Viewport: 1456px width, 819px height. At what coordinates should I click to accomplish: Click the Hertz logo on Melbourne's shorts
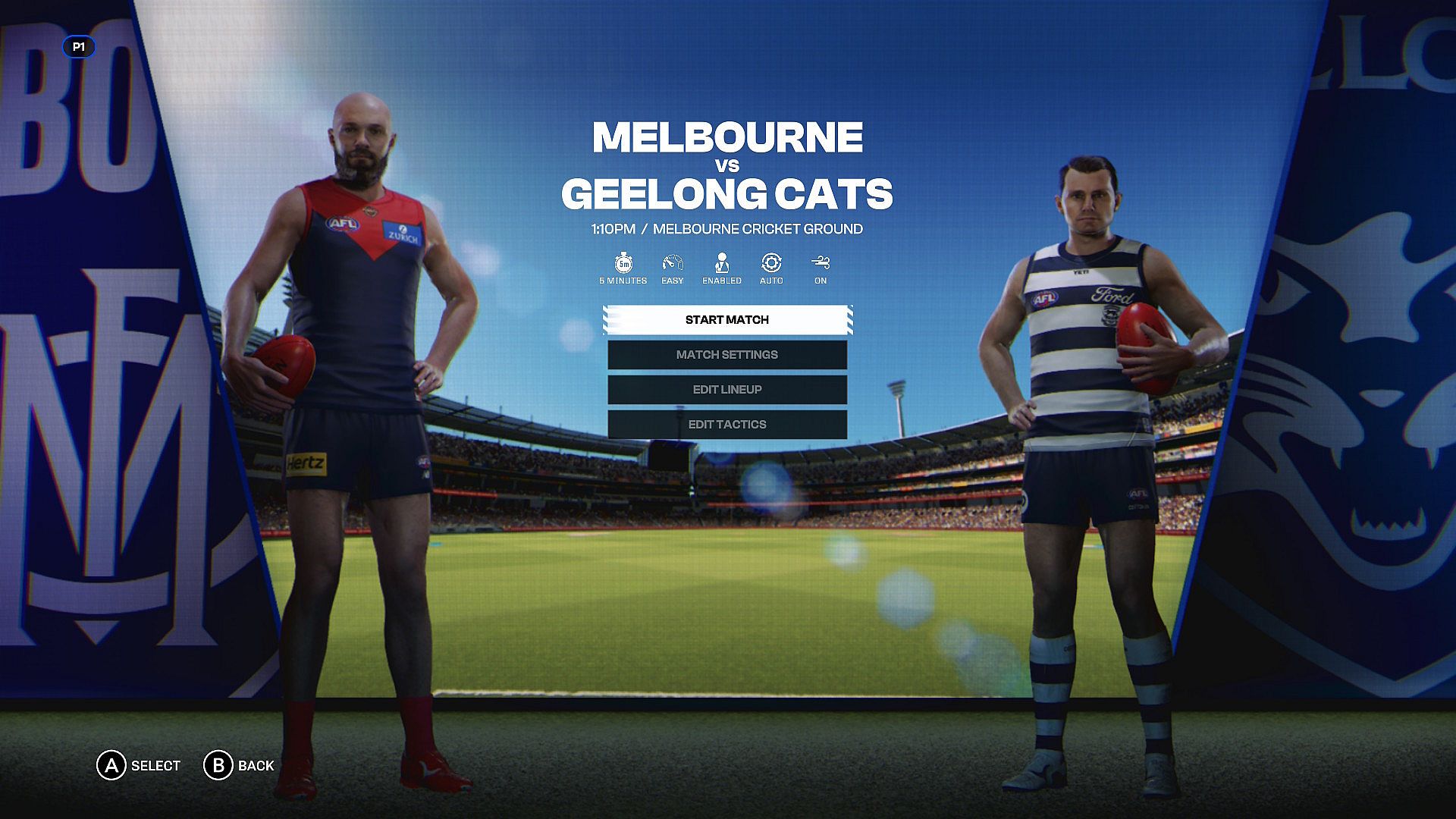[306, 463]
